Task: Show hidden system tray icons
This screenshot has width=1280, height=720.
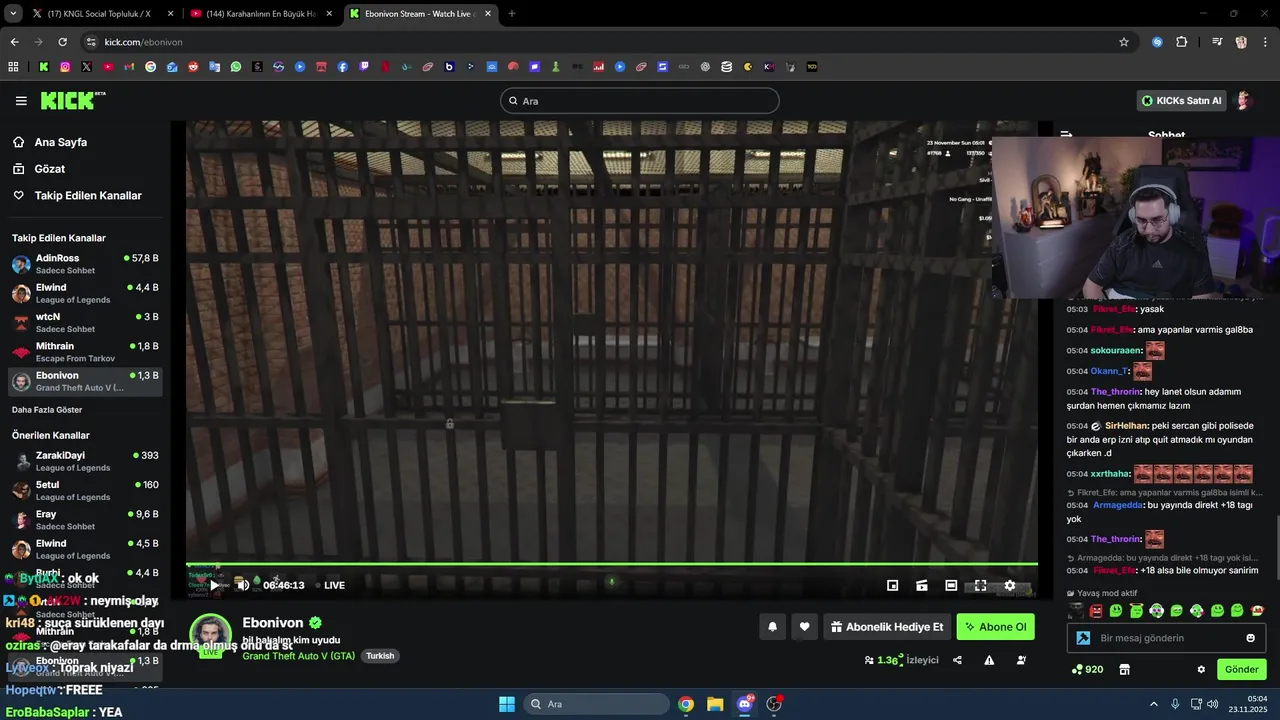Action: pyautogui.click(x=1153, y=704)
